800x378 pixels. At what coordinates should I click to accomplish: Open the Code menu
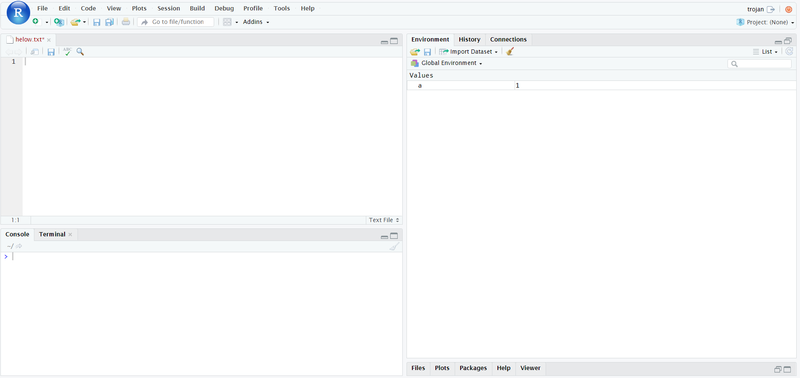tap(88, 9)
